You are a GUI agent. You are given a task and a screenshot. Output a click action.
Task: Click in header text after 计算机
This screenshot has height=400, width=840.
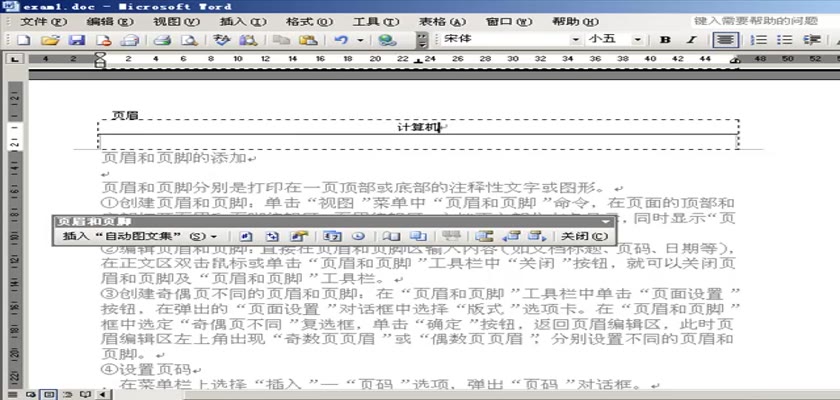point(440,127)
